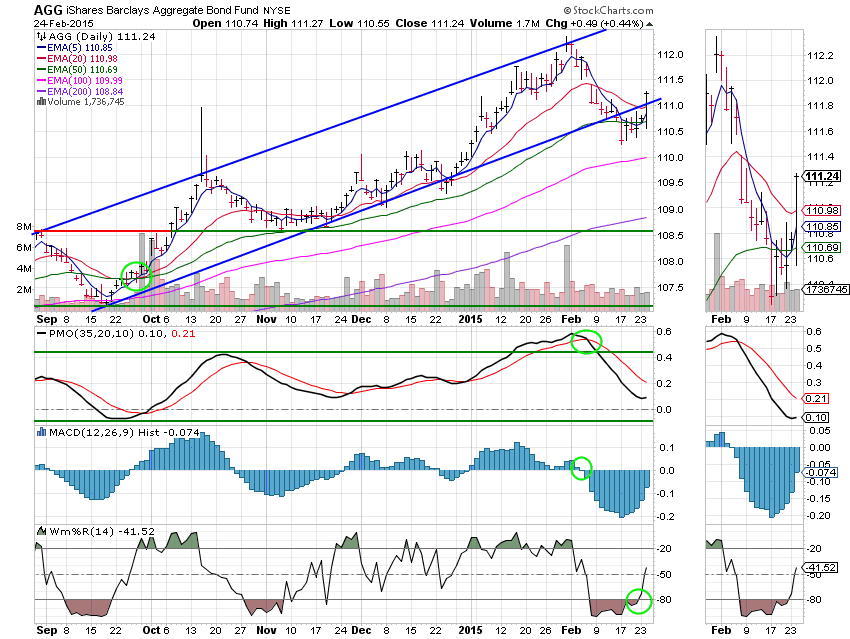The image size is (850, 639).
Task: Click the EMA(50) 110.69 legend entry
Action: point(82,69)
